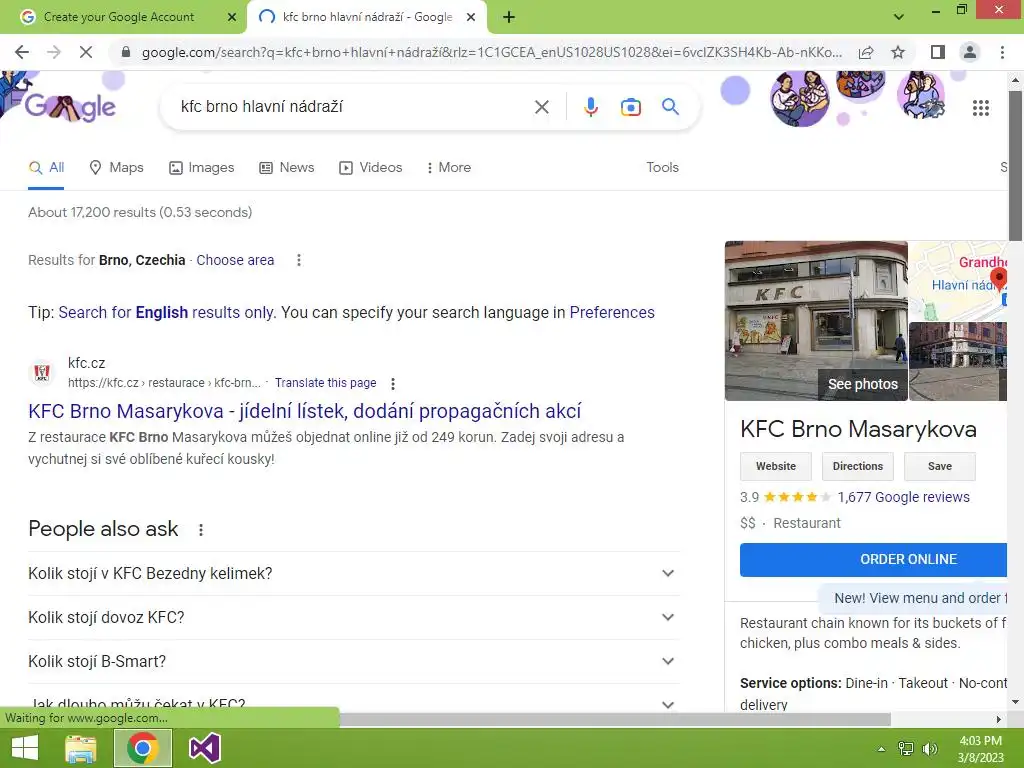Open the street view thumbnail below the map

point(957,361)
